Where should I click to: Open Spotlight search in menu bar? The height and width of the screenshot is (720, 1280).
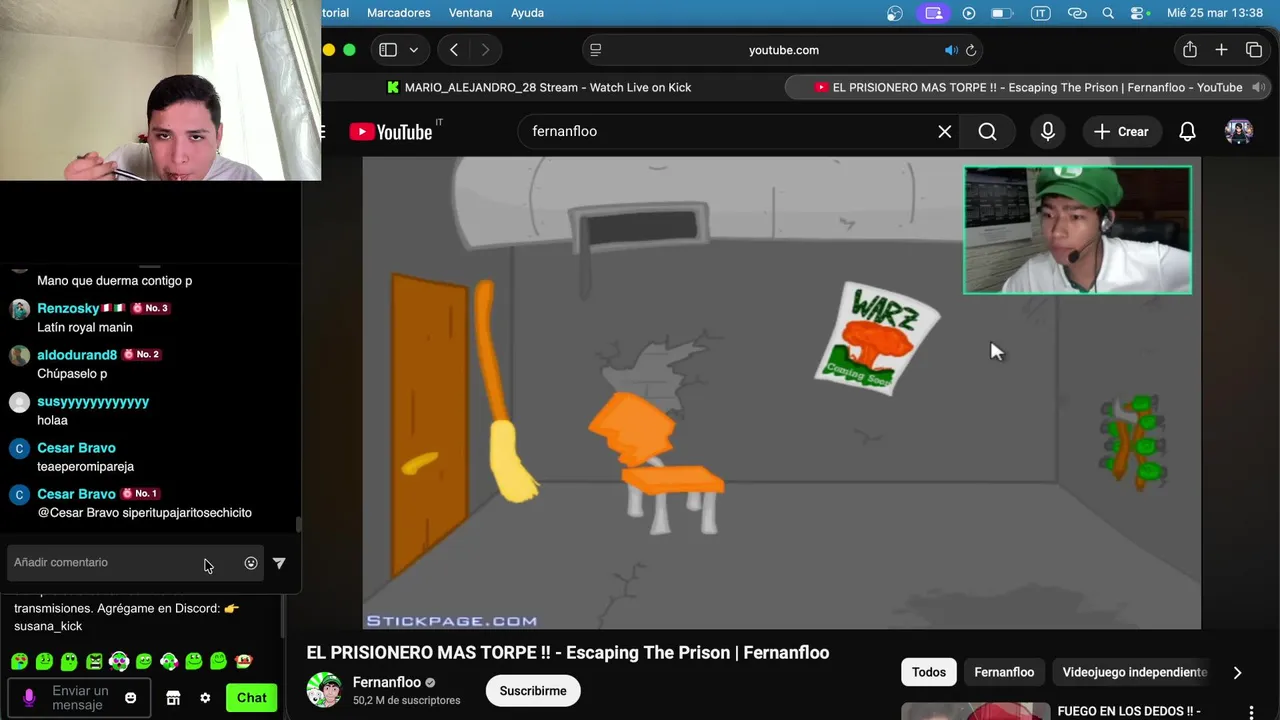(1108, 13)
